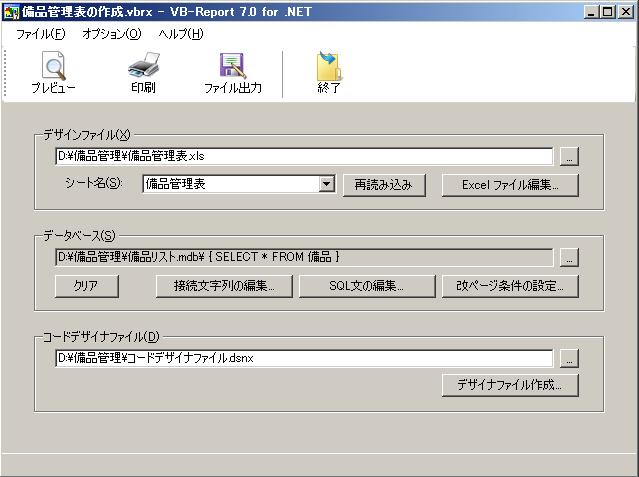Click デザイナファイル作成... button

click(510, 385)
